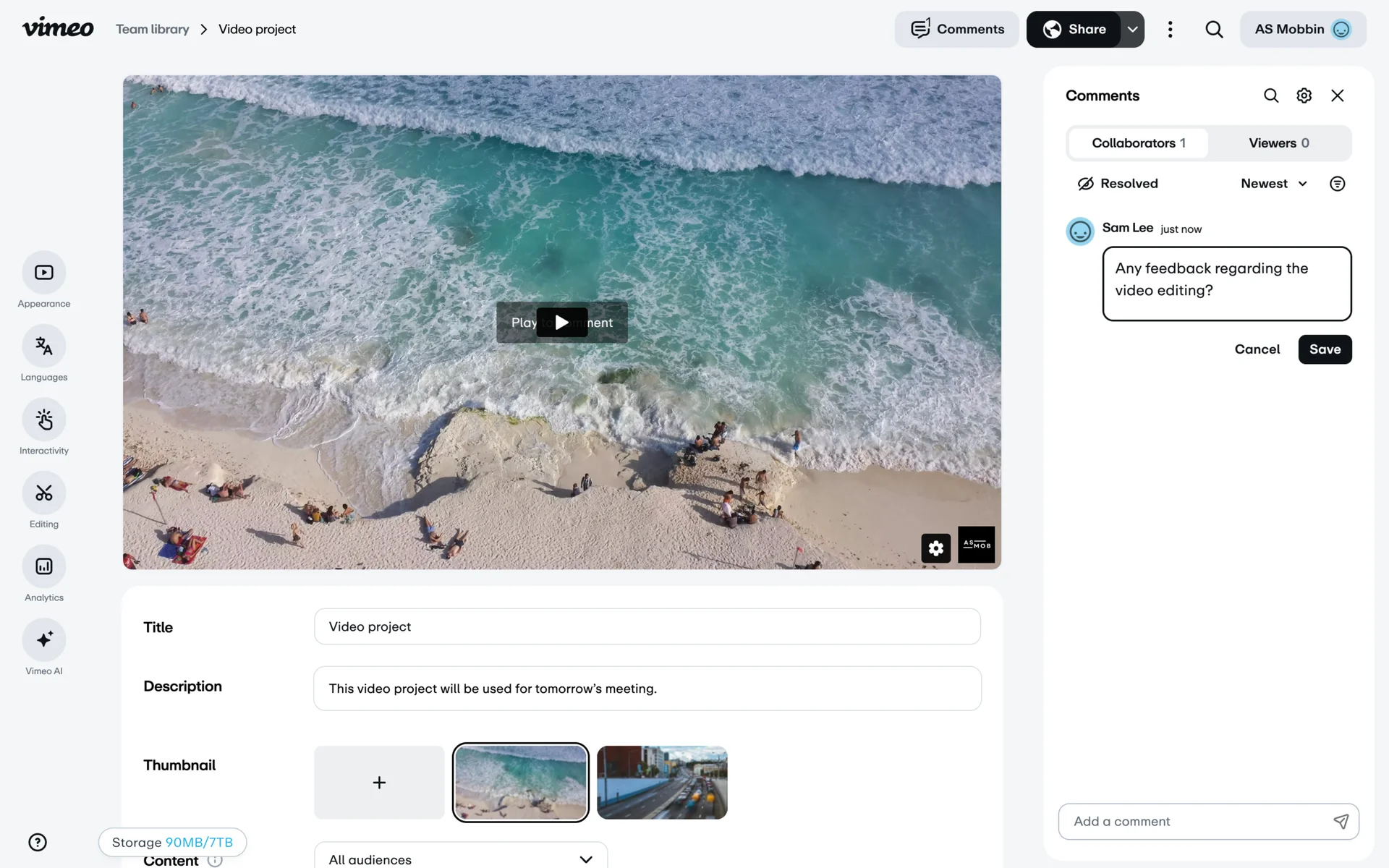Viewport: 1389px width, 868px height.
Task: Open the Interactivity tool
Action: click(x=44, y=420)
